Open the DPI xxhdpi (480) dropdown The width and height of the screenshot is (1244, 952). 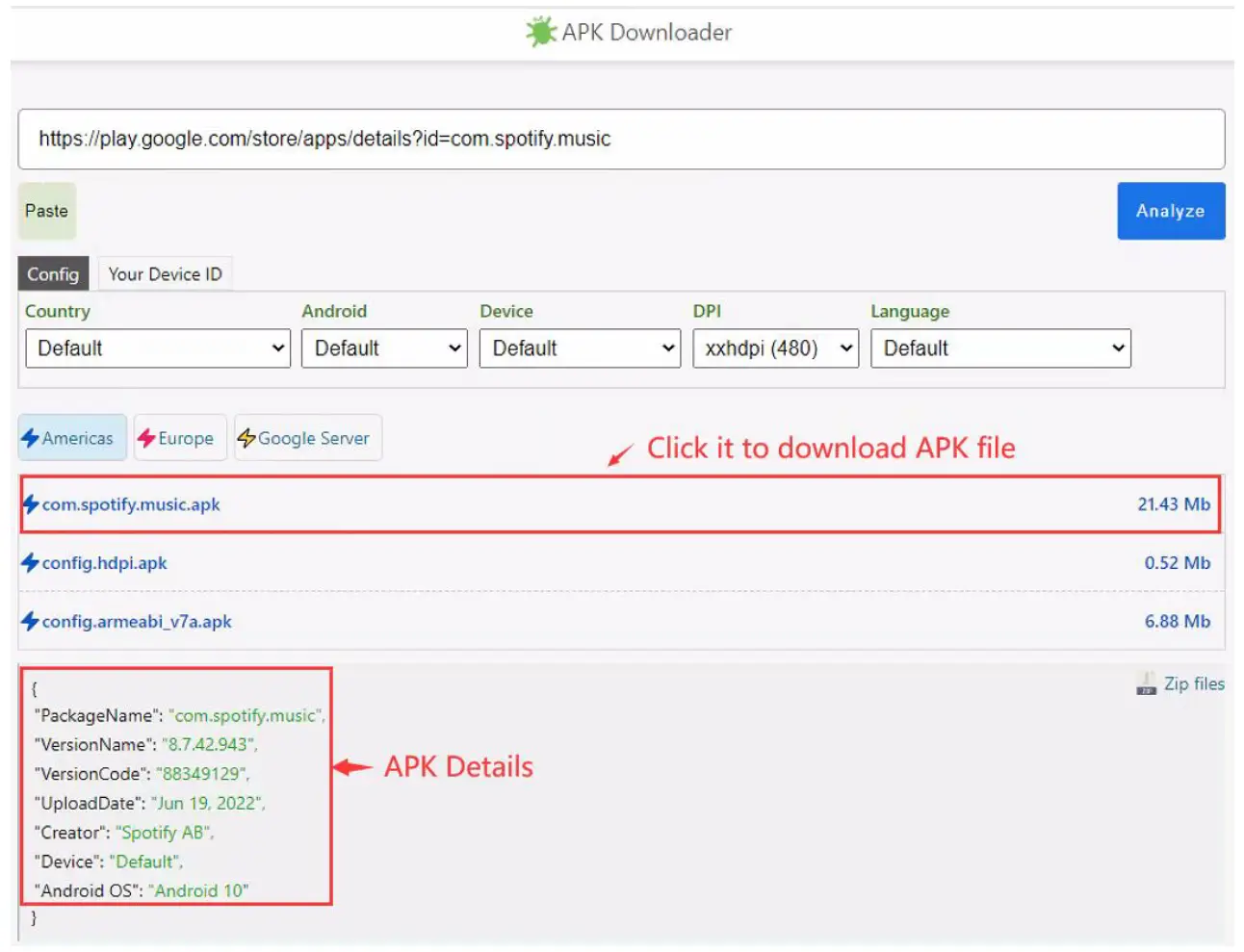click(775, 348)
